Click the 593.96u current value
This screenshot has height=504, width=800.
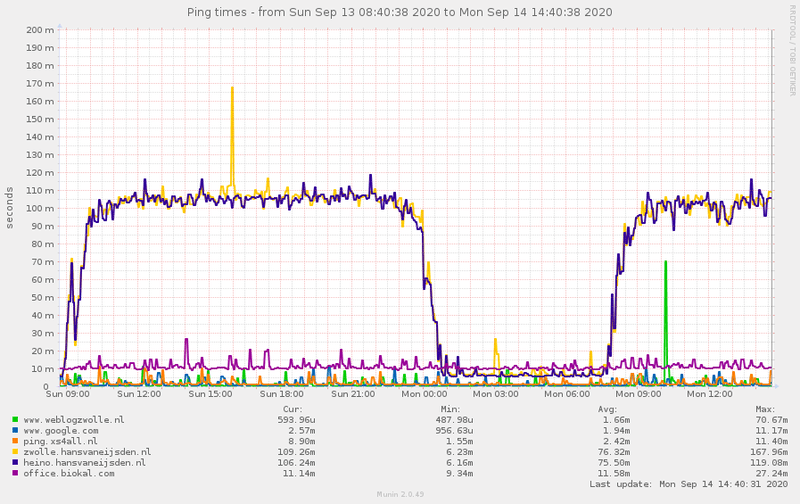296,420
